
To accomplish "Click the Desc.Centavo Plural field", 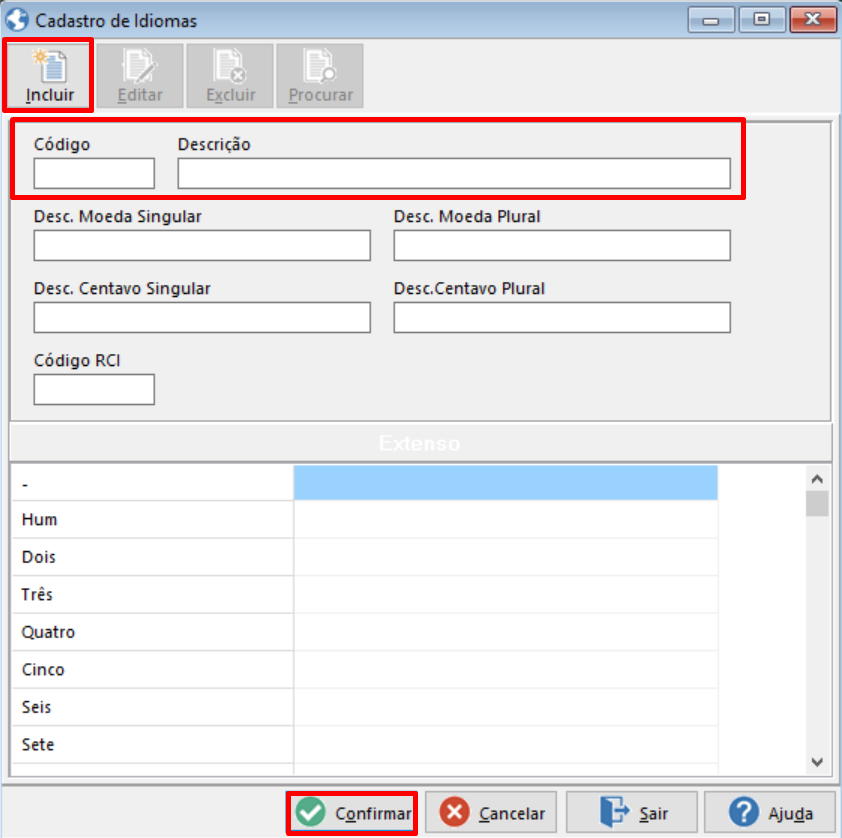I will (x=562, y=317).
